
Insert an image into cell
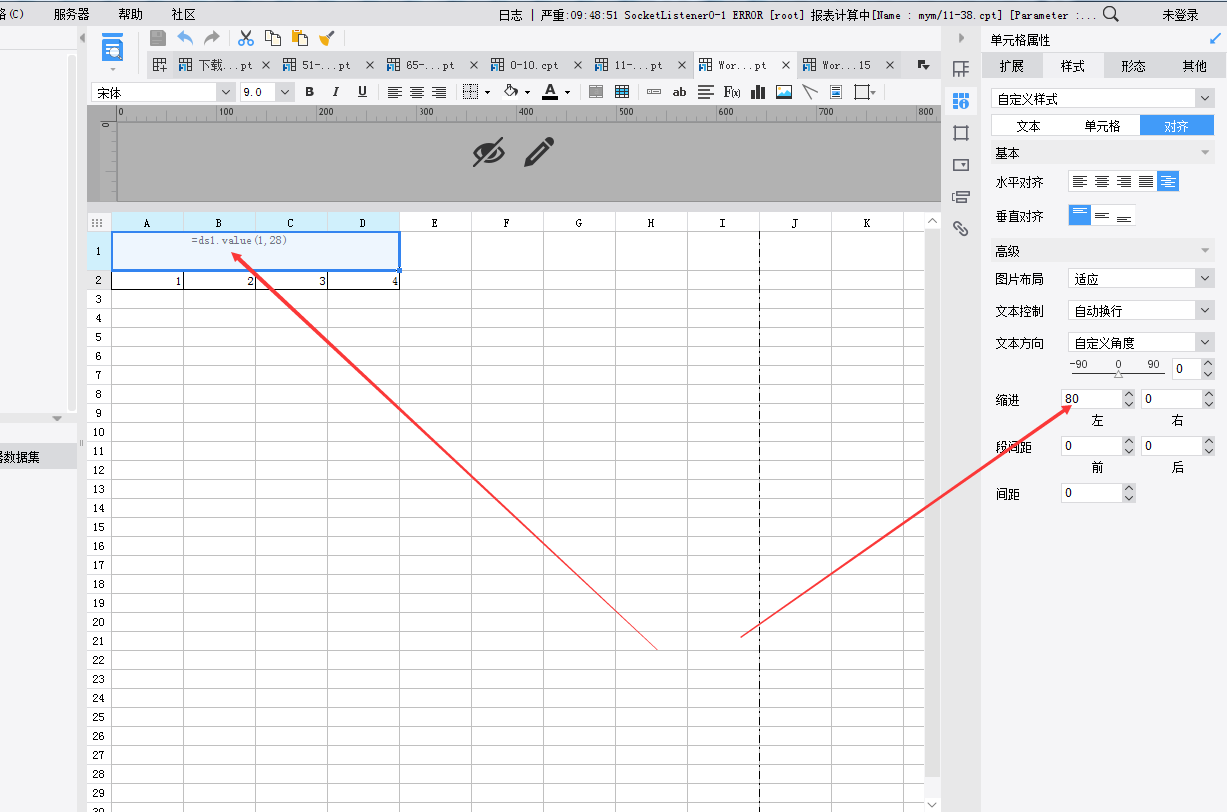(784, 92)
